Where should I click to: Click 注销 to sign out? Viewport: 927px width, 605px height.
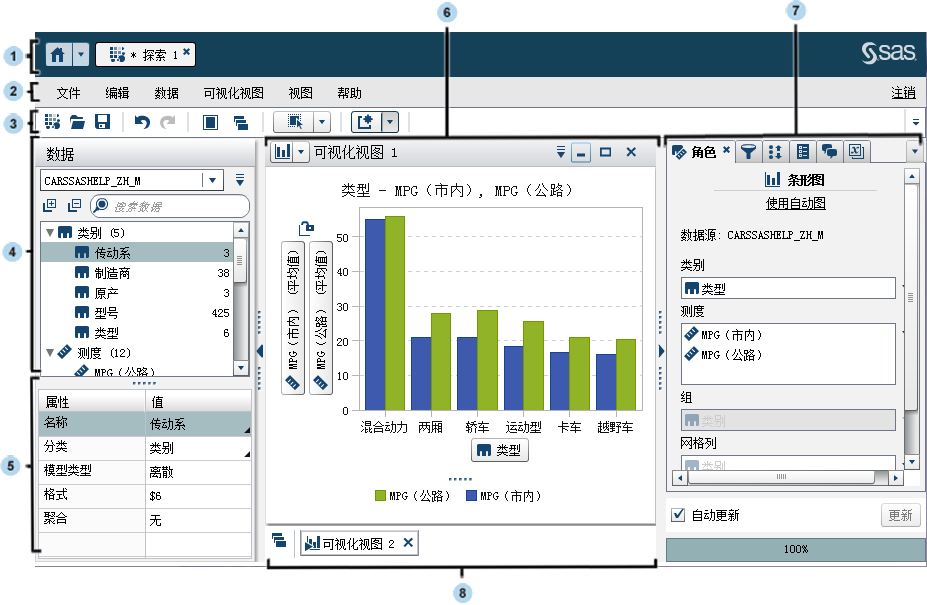pyautogui.click(x=902, y=93)
